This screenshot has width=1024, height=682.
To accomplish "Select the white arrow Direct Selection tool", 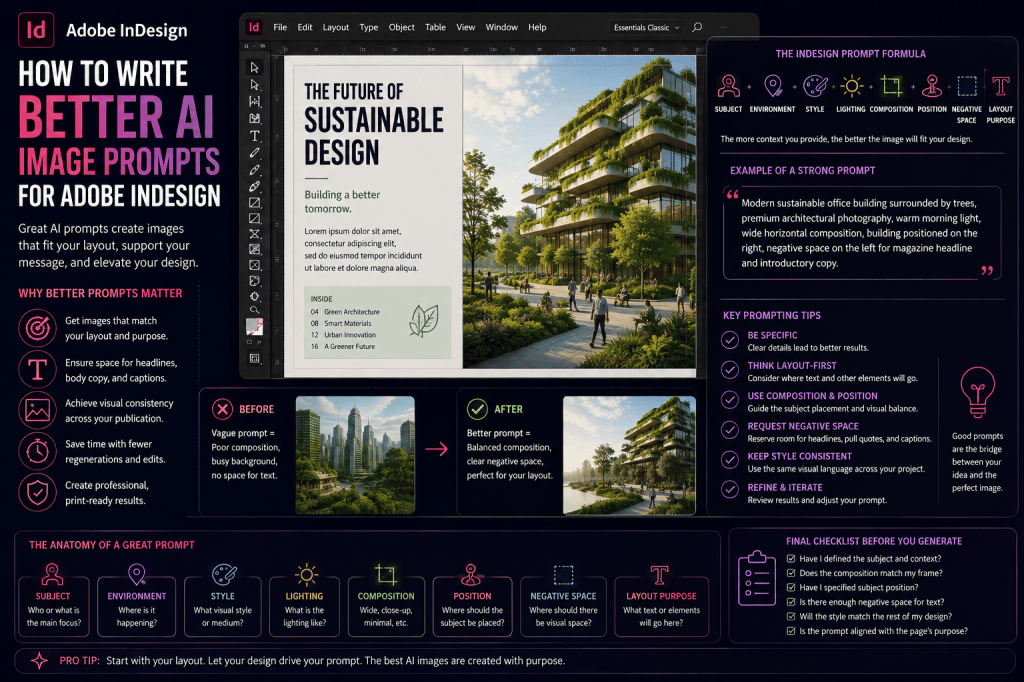I will point(255,84).
